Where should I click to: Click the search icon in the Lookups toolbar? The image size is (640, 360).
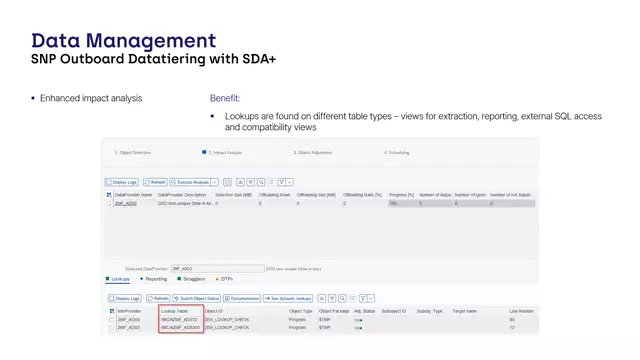(342, 298)
